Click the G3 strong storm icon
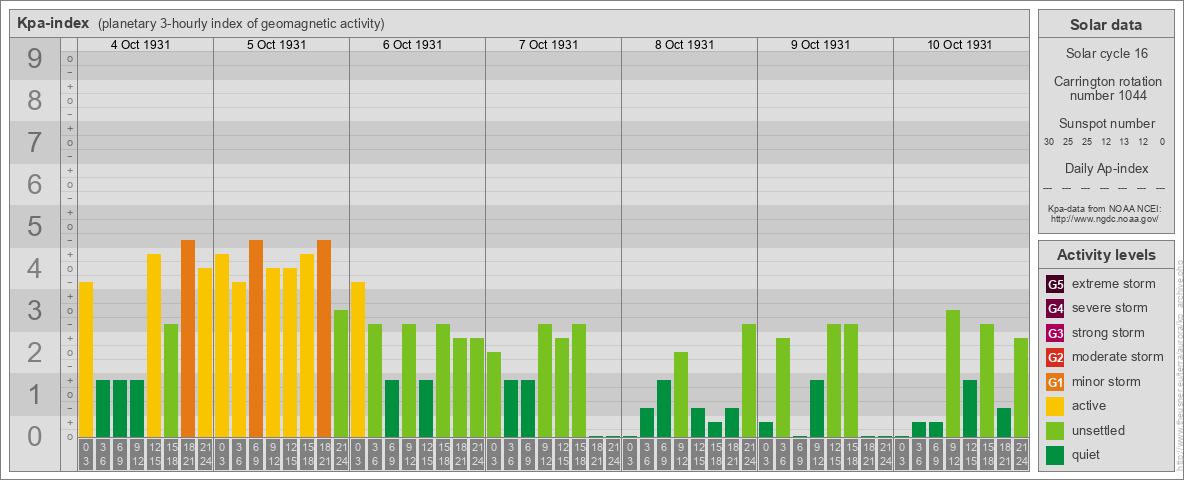The width and height of the screenshot is (1184, 480). point(1055,333)
